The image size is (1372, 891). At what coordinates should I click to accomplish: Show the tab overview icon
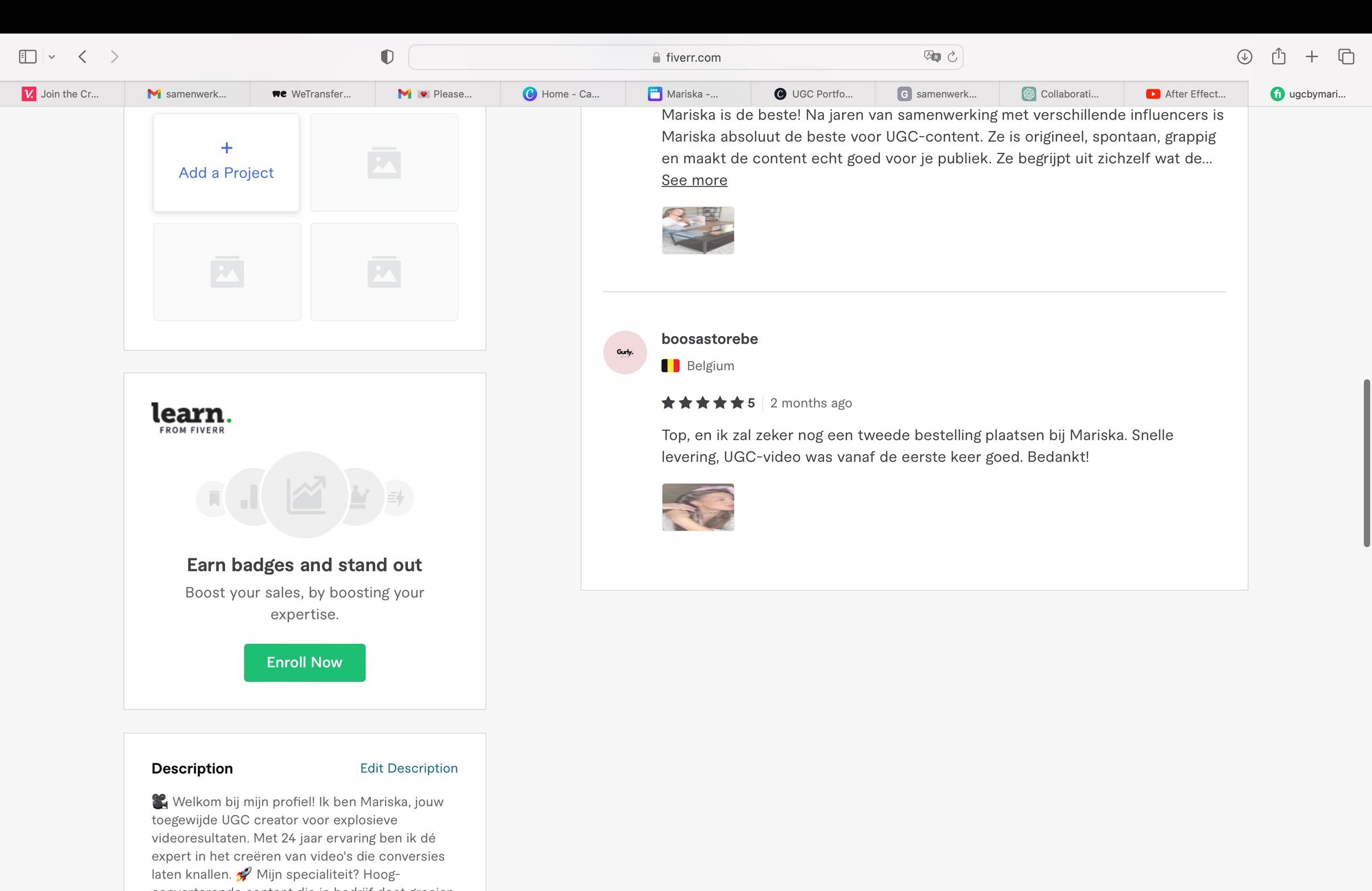pyautogui.click(x=1346, y=57)
